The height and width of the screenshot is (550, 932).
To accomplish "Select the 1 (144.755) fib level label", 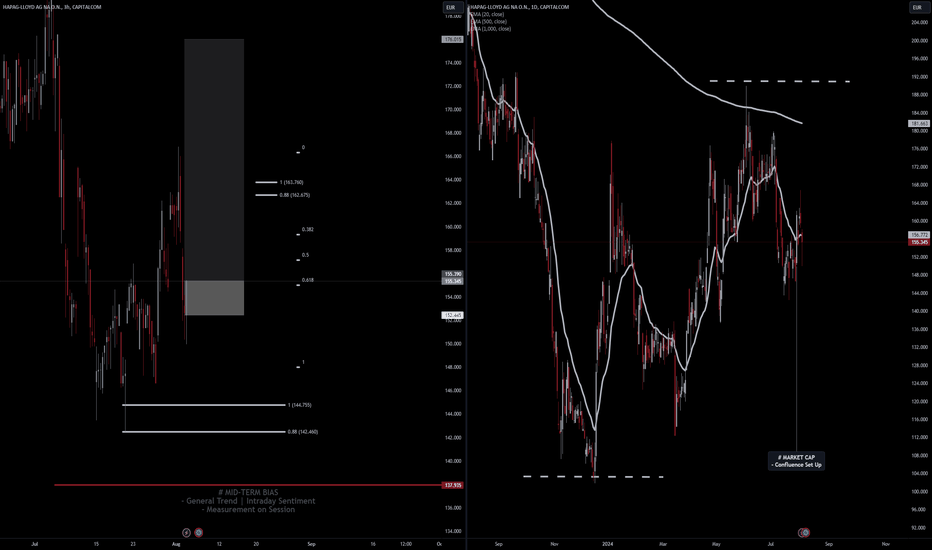I will 300,405.
